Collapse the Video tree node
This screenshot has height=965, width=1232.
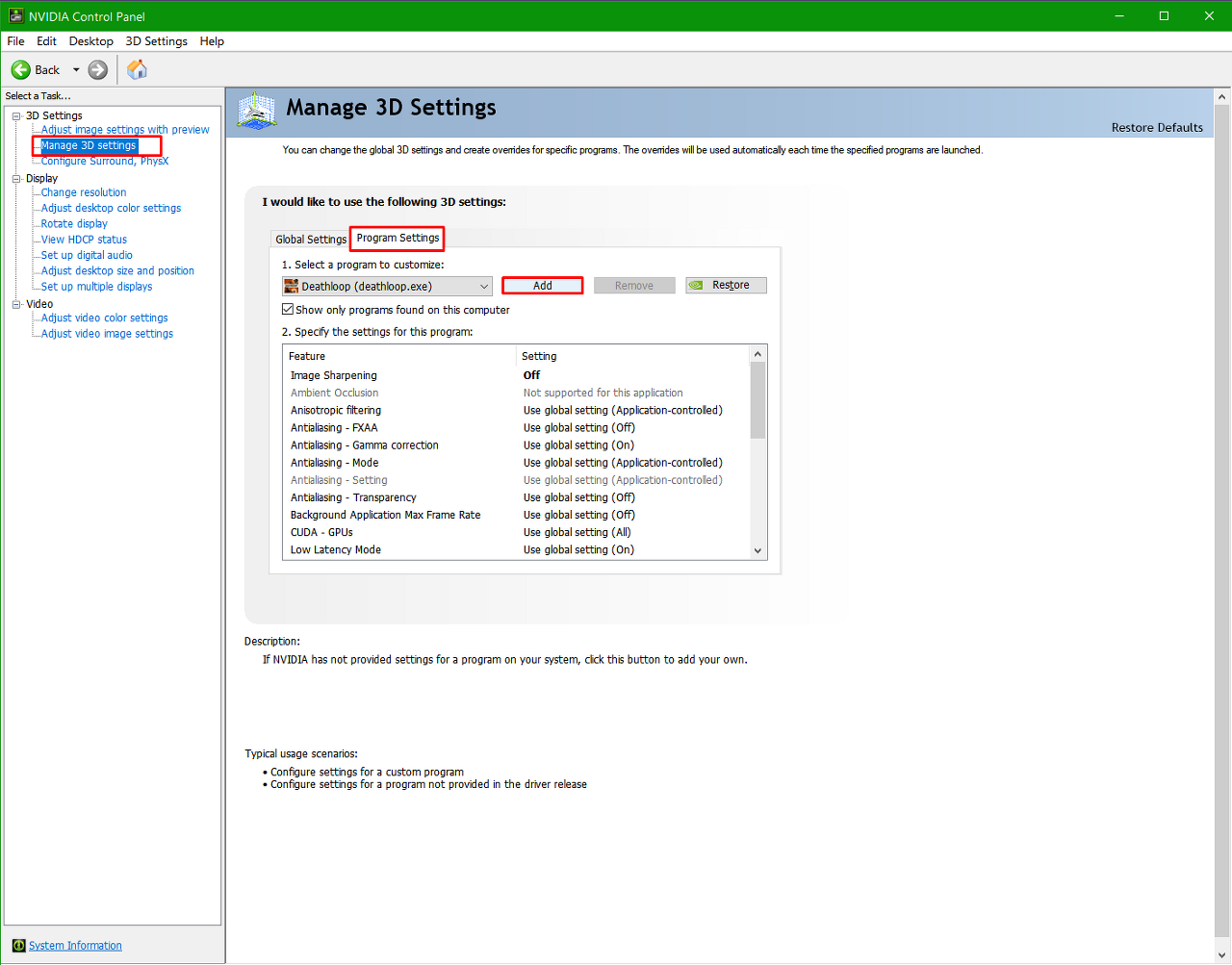point(16,304)
